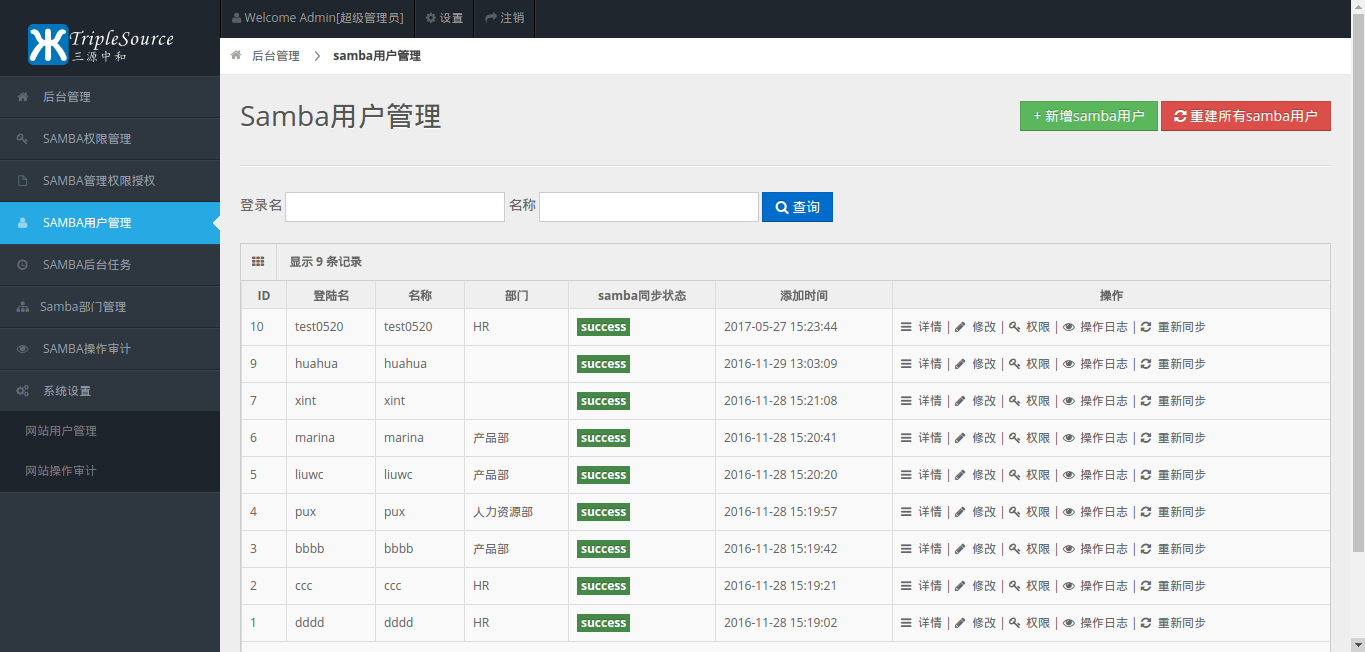Open permissions for user xint
The width and height of the screenshot is (1365, 652).
click(1030, 401)
